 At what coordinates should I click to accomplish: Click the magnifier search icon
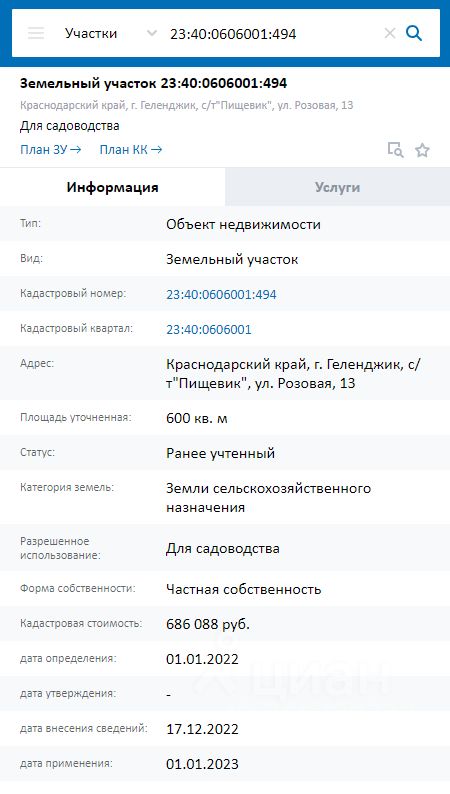(x=414, y=33)
